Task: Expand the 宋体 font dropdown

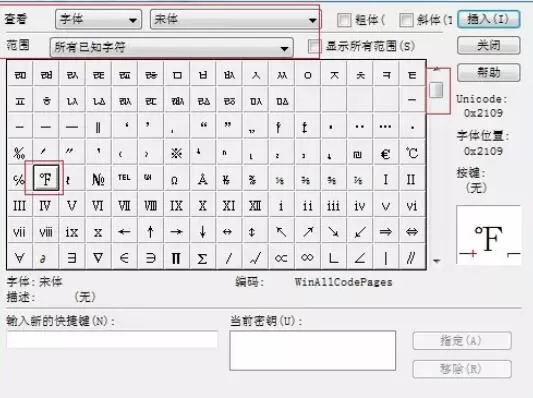Action: pyautogui.click(x=235, y=19)
